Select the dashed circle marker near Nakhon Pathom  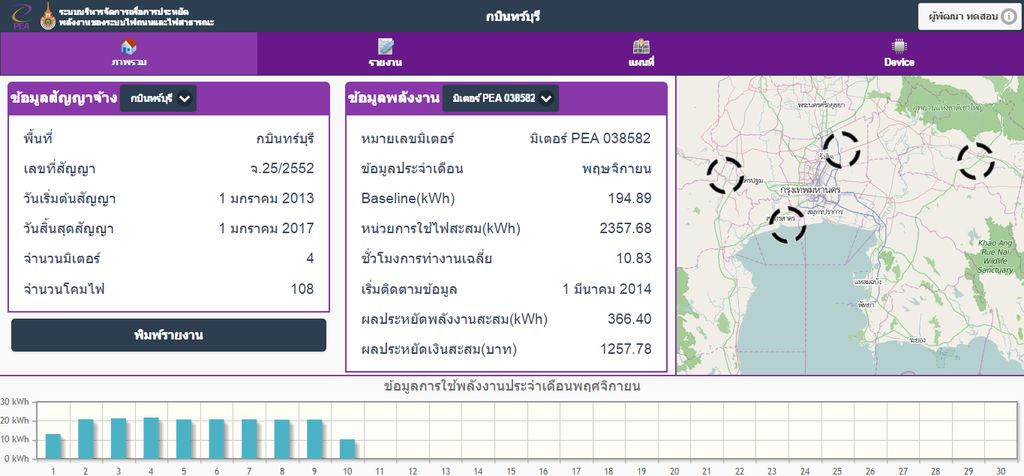click(725, 175)
